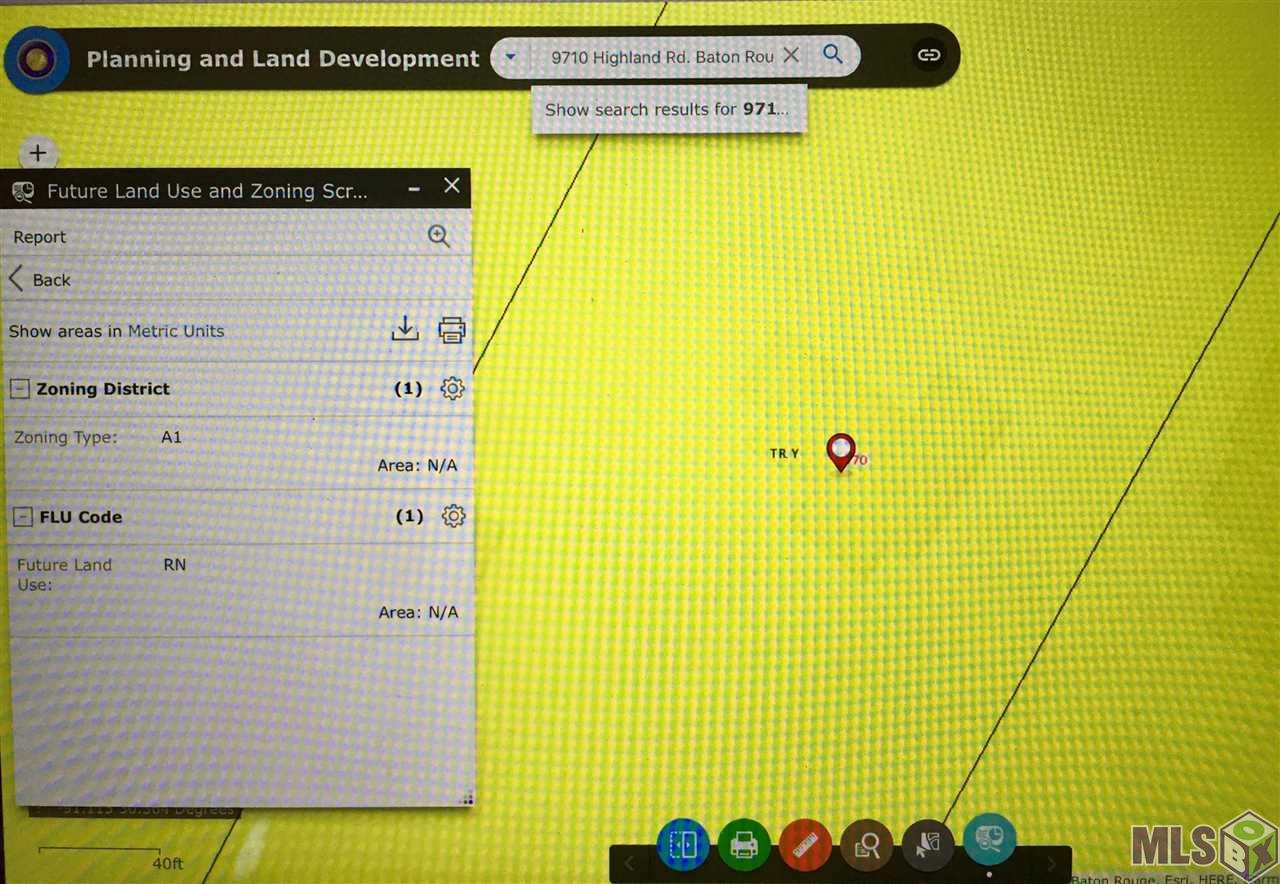
Task: Click the green print widget icon
Action: click(744, 846)
